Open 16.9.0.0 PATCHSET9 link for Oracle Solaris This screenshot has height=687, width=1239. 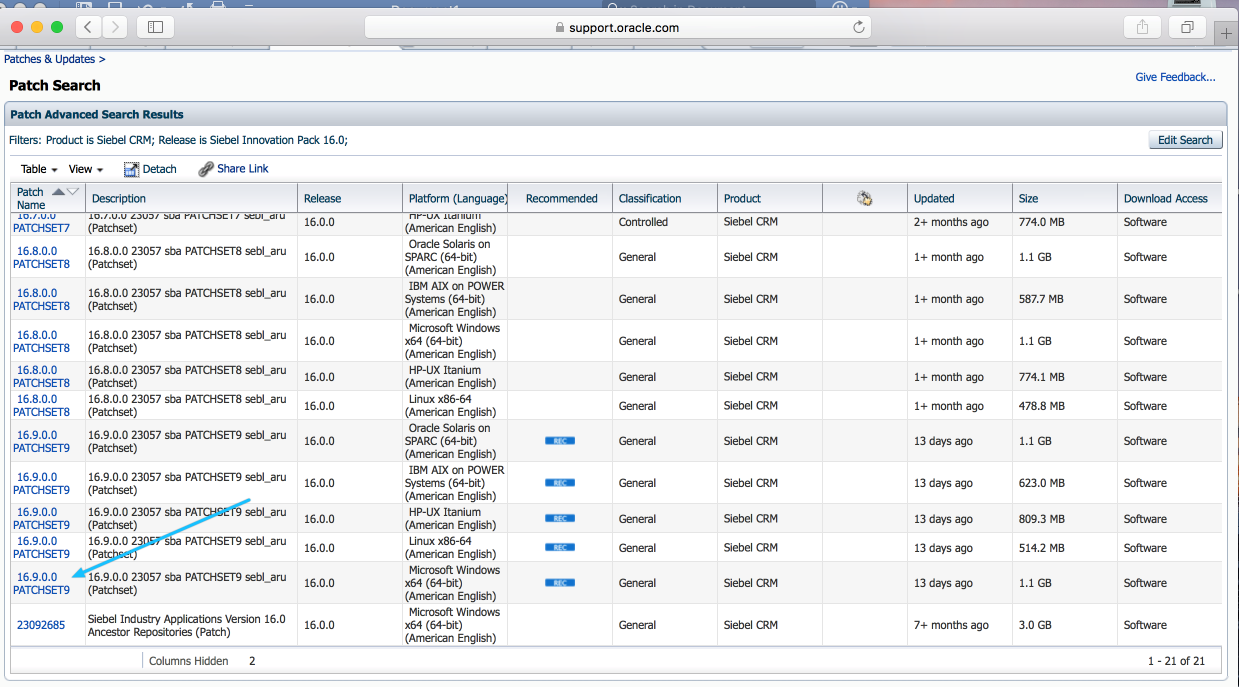(41, 442)
